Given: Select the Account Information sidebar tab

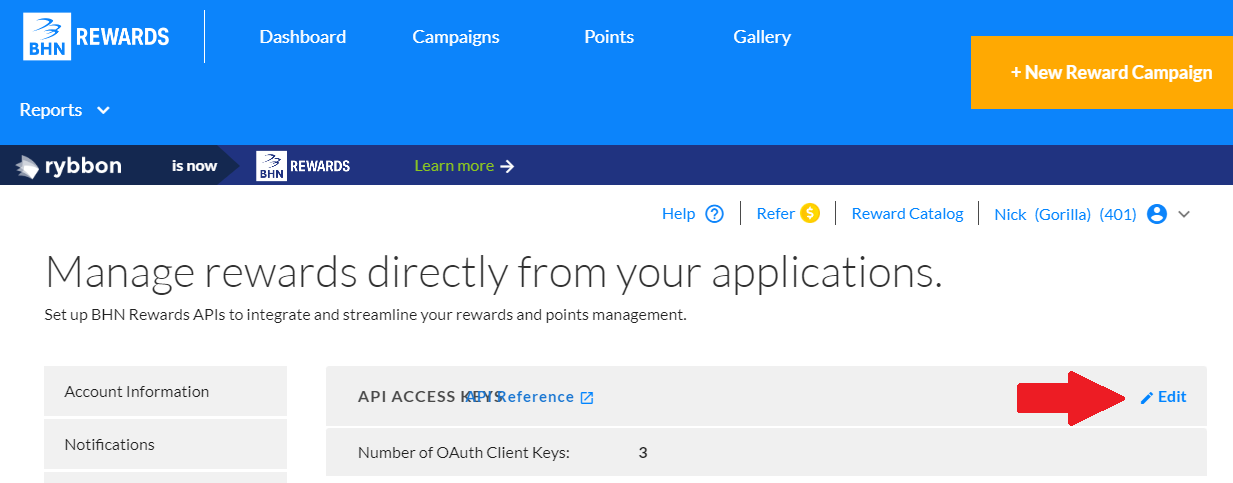Looking at the screenshot, I should [x=166, y=392].
